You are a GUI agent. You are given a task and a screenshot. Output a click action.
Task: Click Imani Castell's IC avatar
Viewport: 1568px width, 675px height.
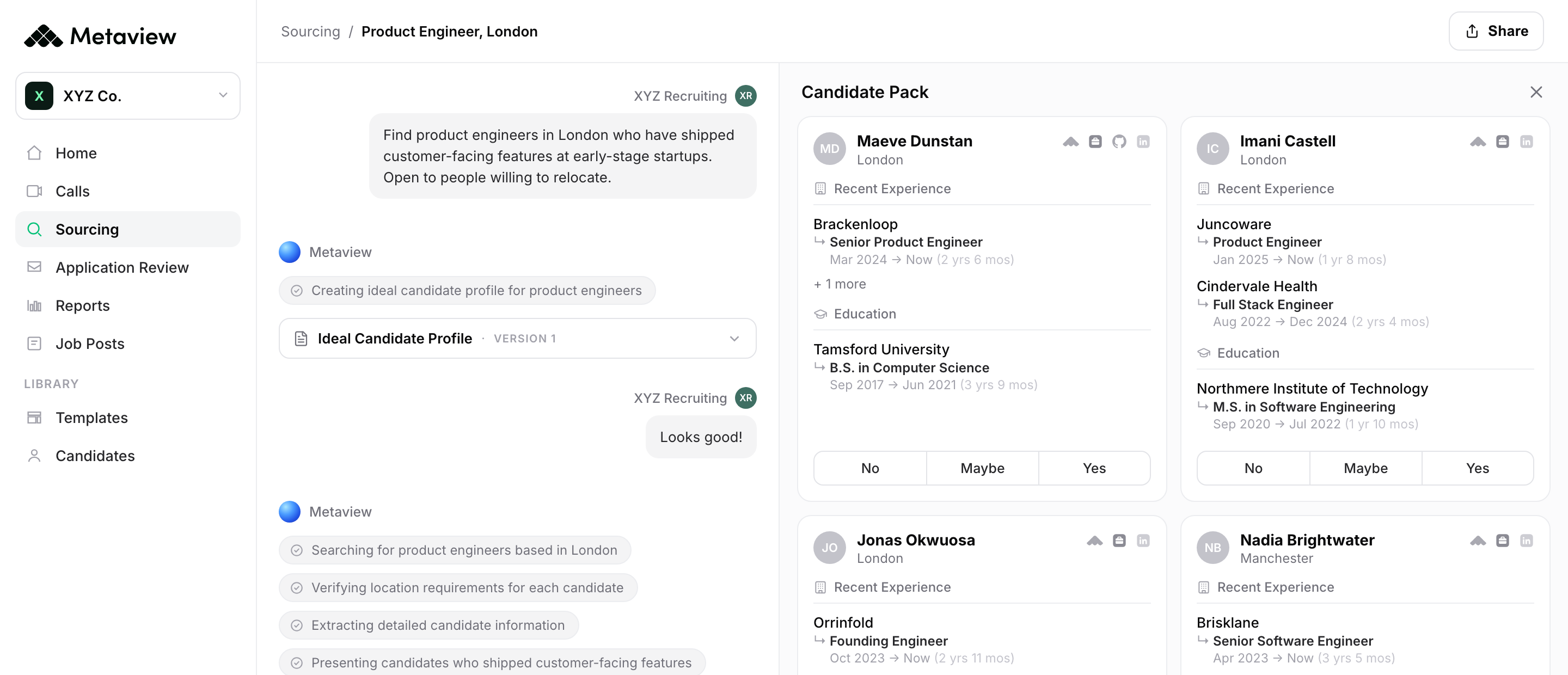pyautogui.click(x=1212, y=149)
